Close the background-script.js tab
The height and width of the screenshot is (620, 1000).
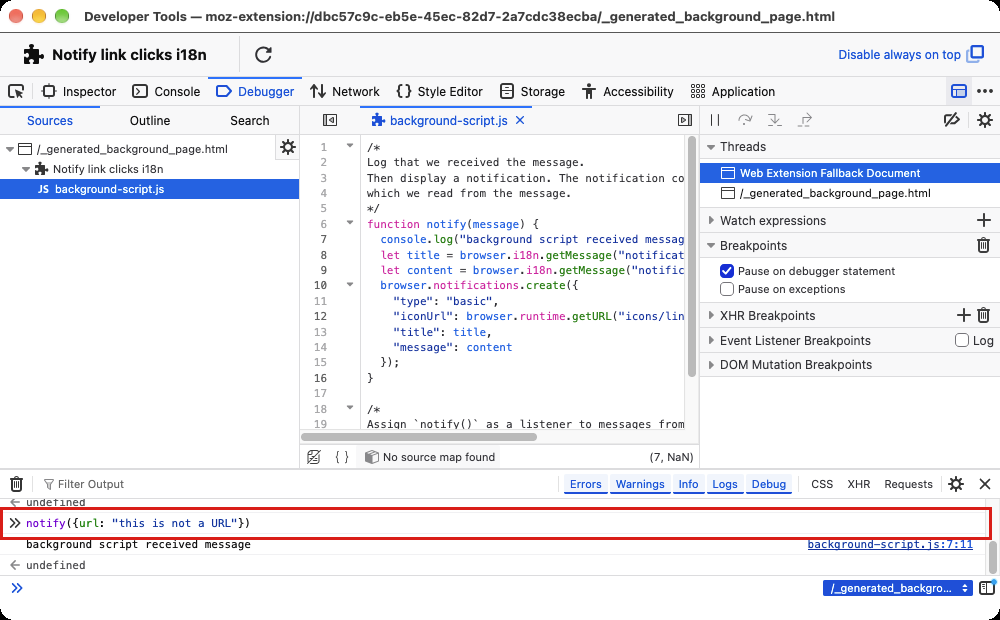click(520, 120)
